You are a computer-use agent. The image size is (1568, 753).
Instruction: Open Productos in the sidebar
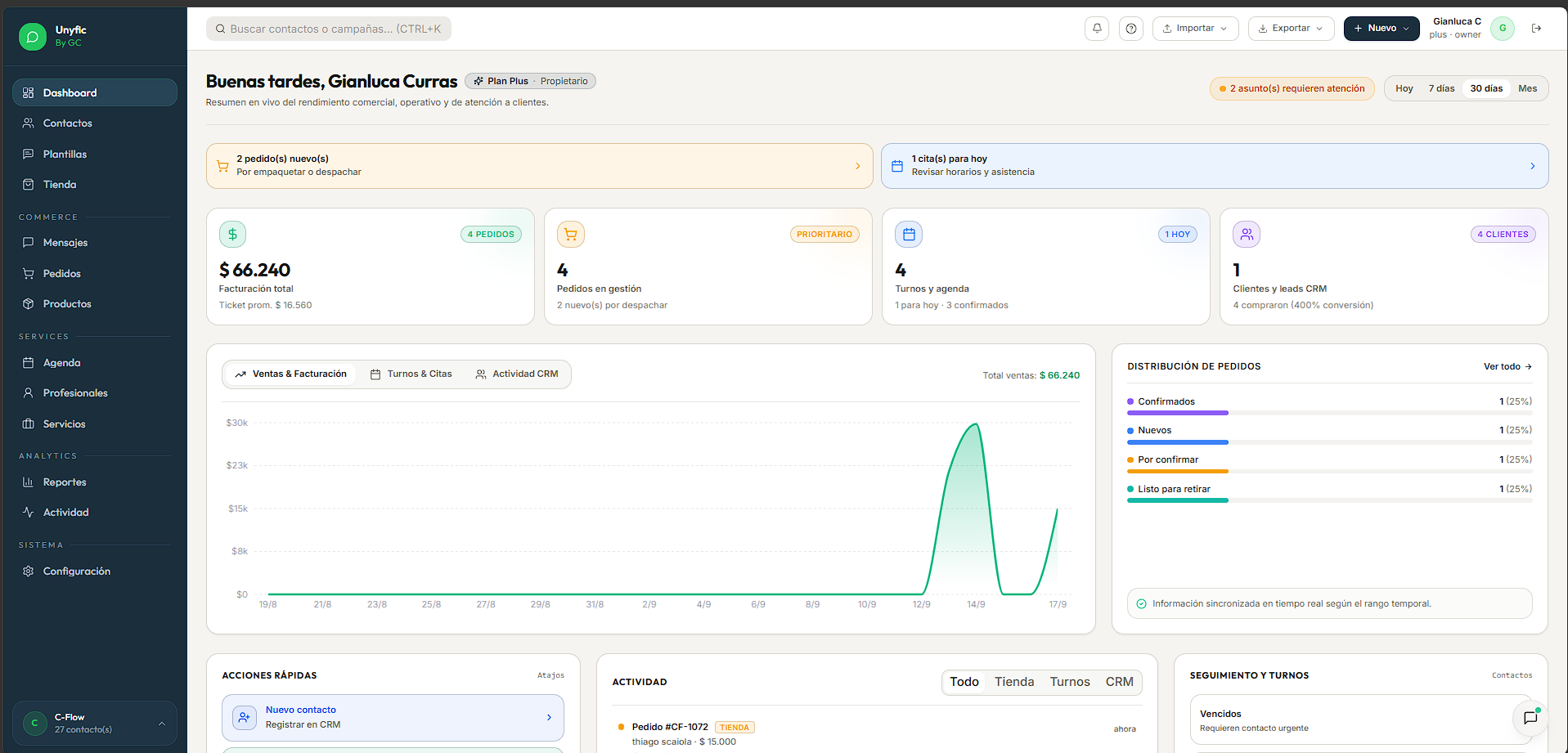click(95, 304)
